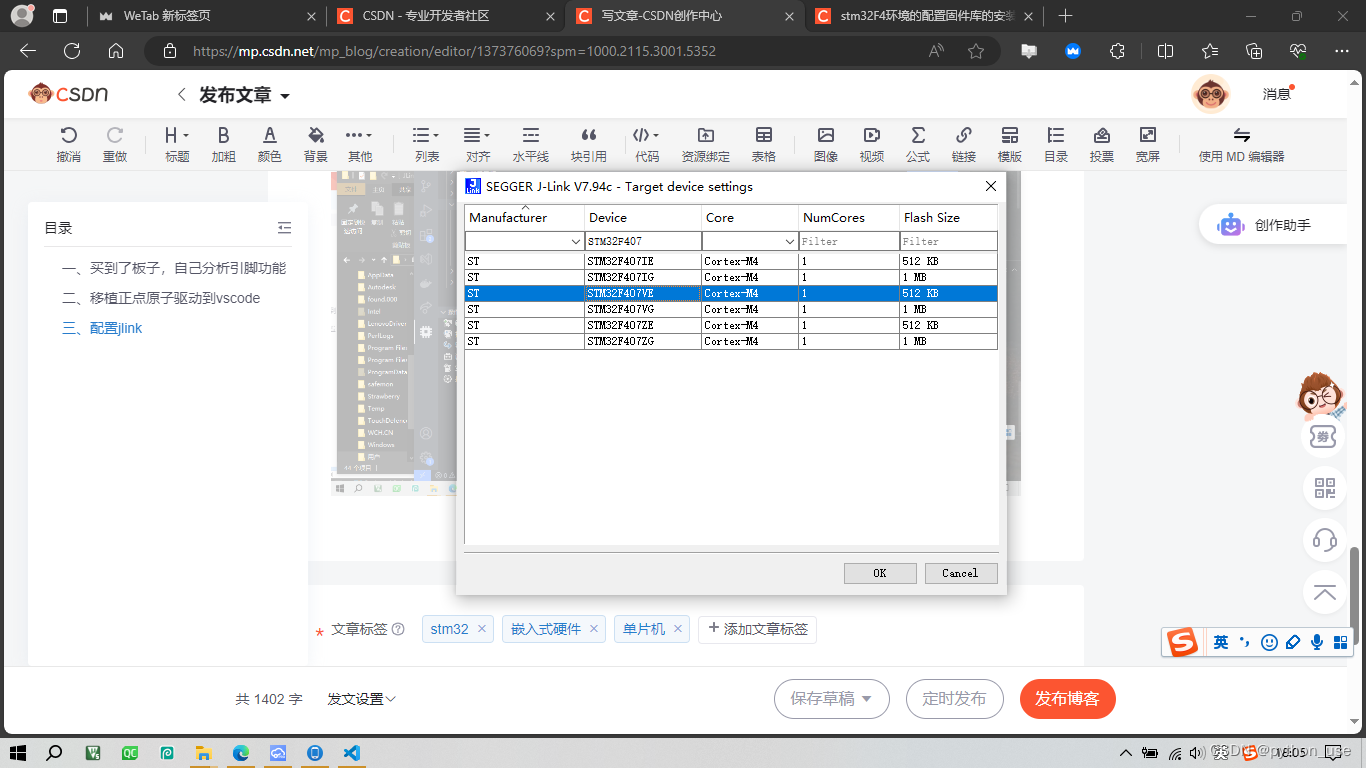Switch to the MD editor (使用 MD 编辑器)

[x=1241, y=144]
